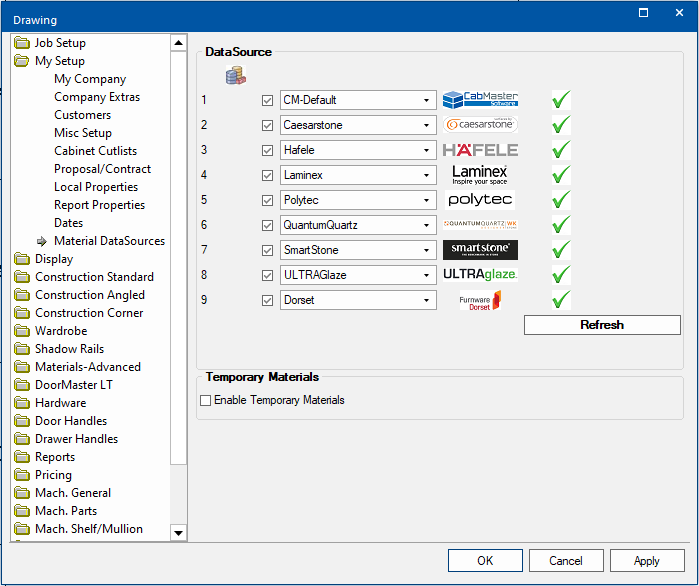The image size is (699, 586).
Task: Click the Pricing folder icon
Action: [x=21, y=475]
